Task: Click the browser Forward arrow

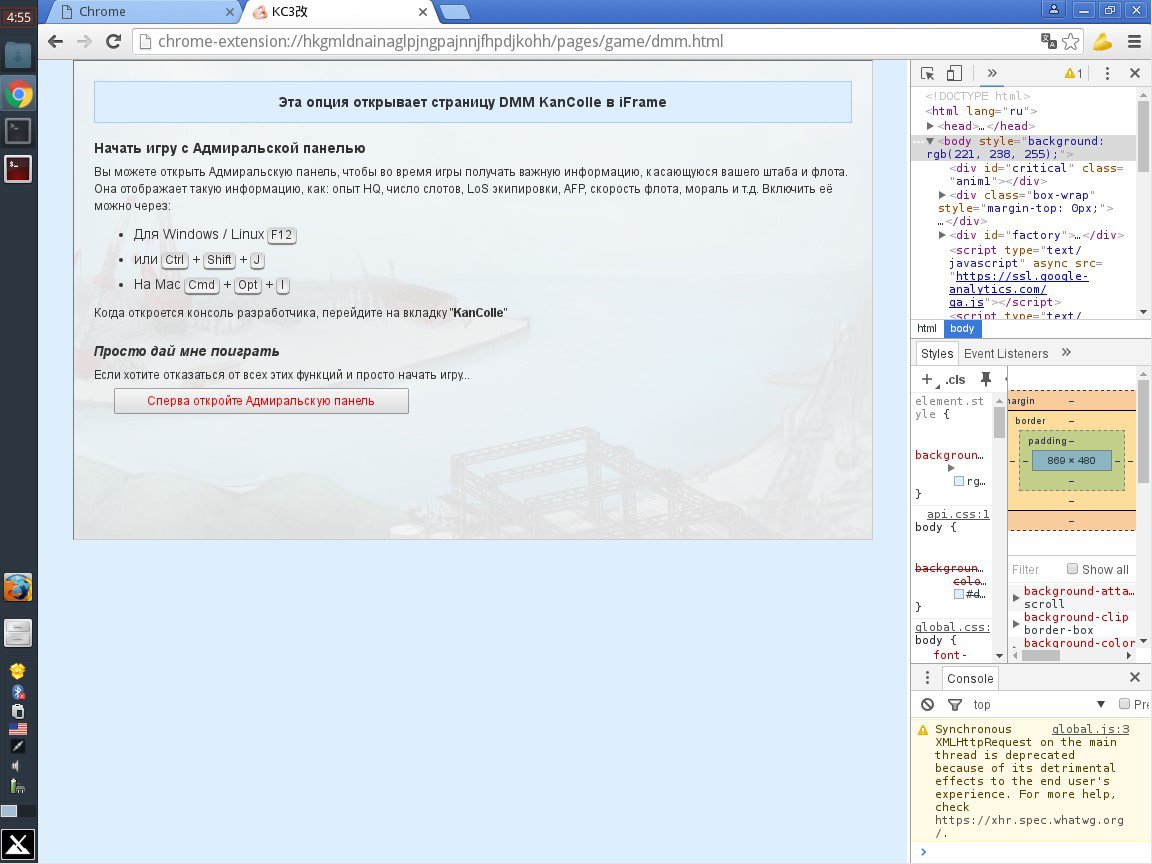Action: (x=84, y=41)
